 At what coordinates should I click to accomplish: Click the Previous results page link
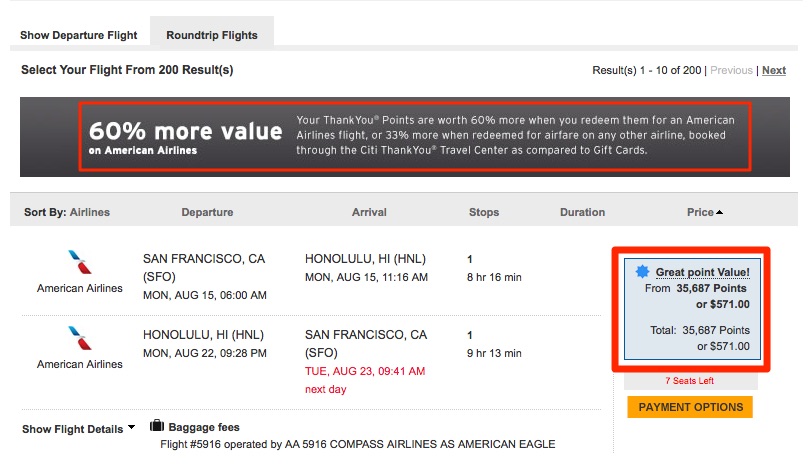pos(731,70)
